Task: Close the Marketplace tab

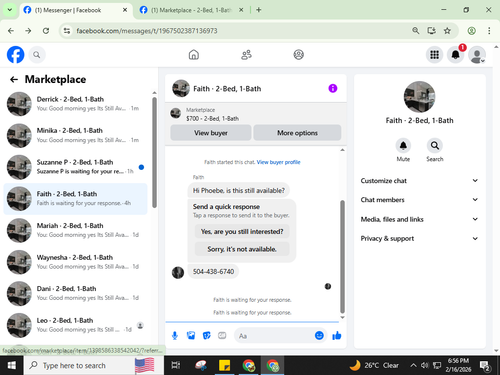Action: [241, 10]
